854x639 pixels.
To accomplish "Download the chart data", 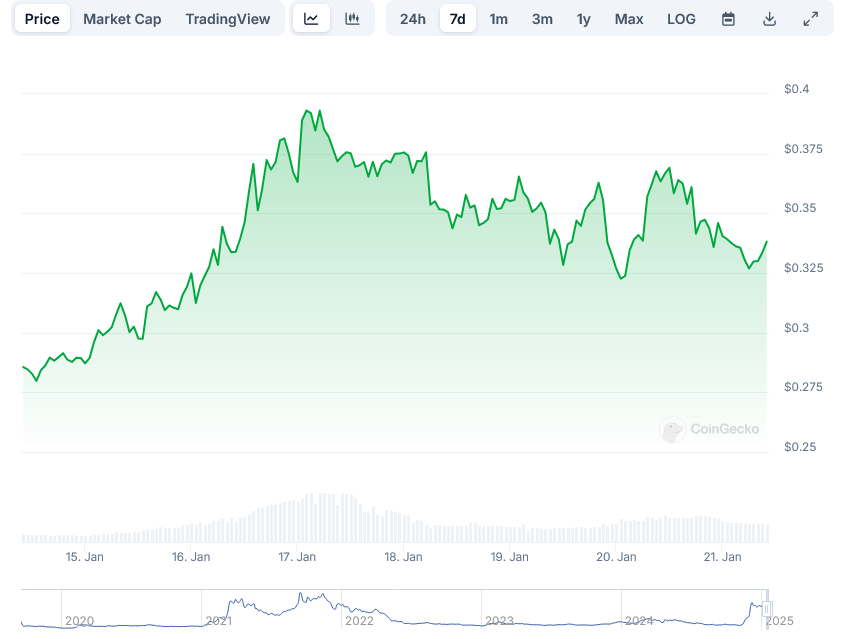I will (769, 19).
